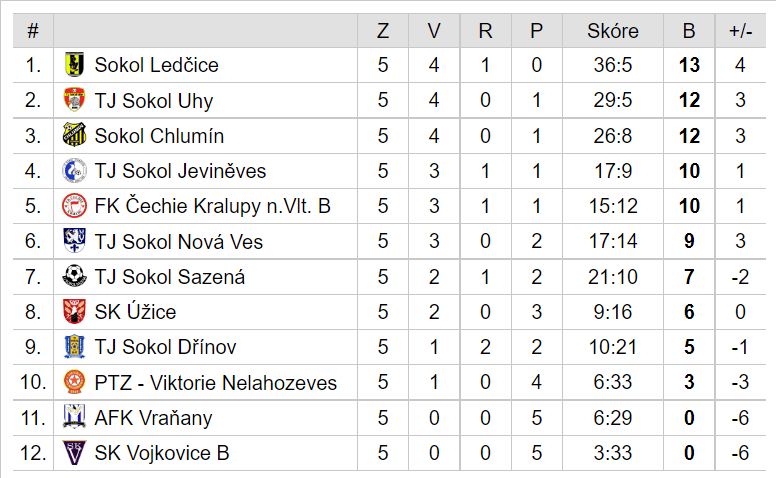Select the 36:5 score cell of Ledčice
This screenshot has width=776, height=478.
point(613,65)
